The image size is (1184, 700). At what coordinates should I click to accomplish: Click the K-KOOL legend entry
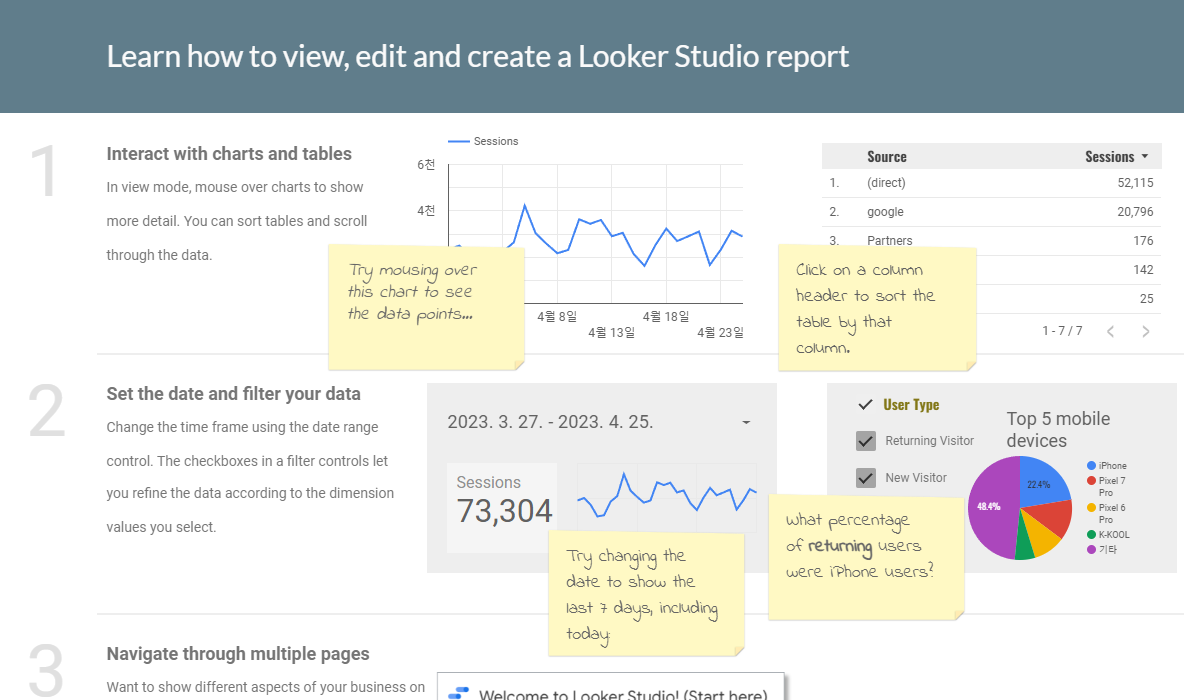1108,535
